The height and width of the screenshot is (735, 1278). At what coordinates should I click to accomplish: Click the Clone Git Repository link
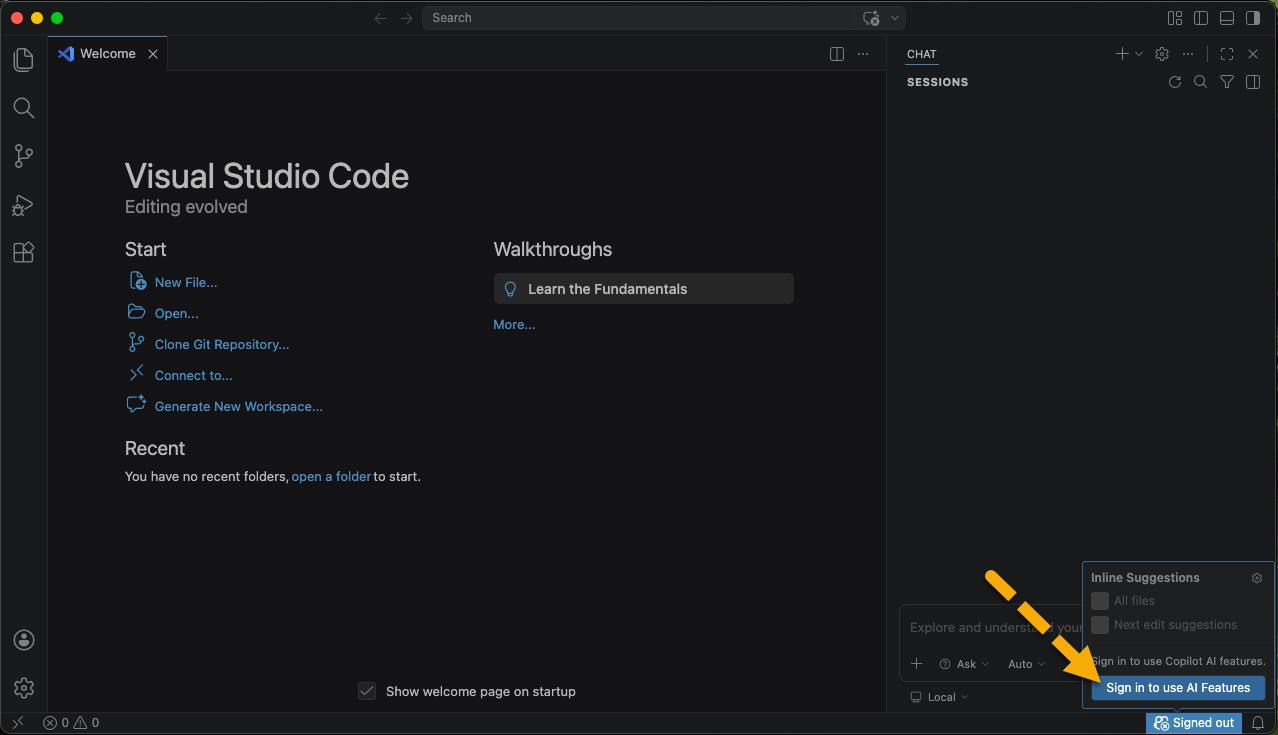point(221,344)
